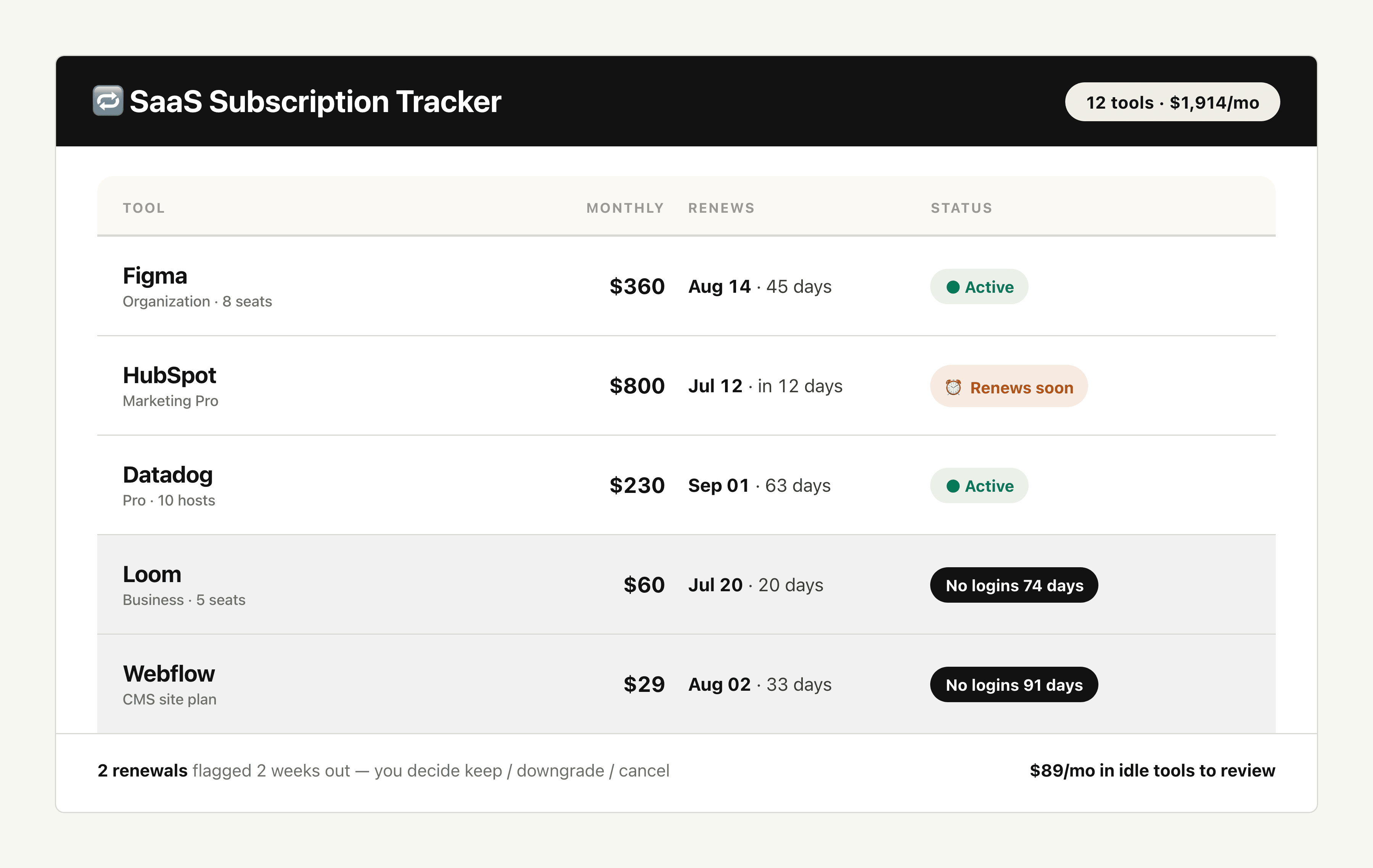Image resolution: width=1373 pixels, height=868 pixels.
Task: Sort by the STATUS column header
Action: tap(961, 208)
